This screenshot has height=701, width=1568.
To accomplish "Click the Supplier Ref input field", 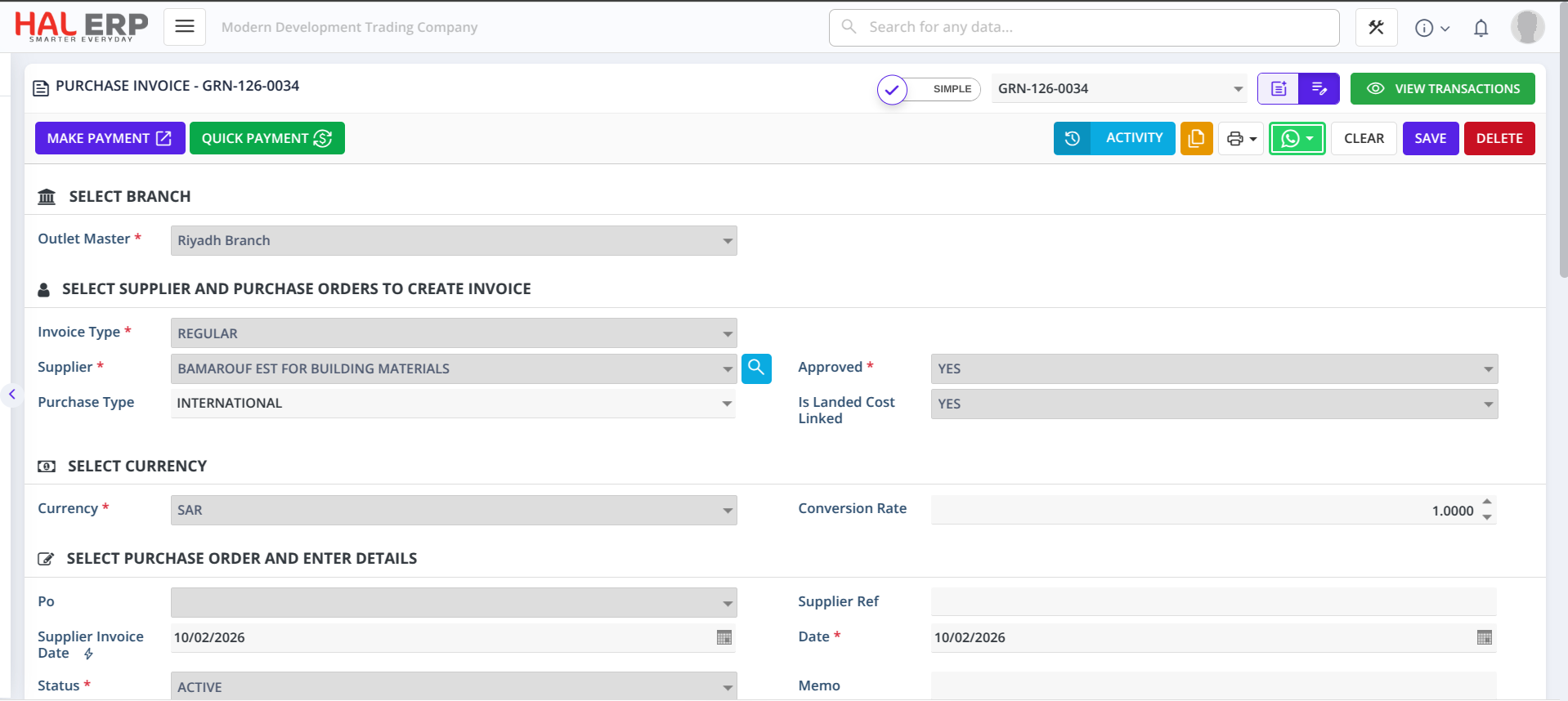I will [1213, 602].
